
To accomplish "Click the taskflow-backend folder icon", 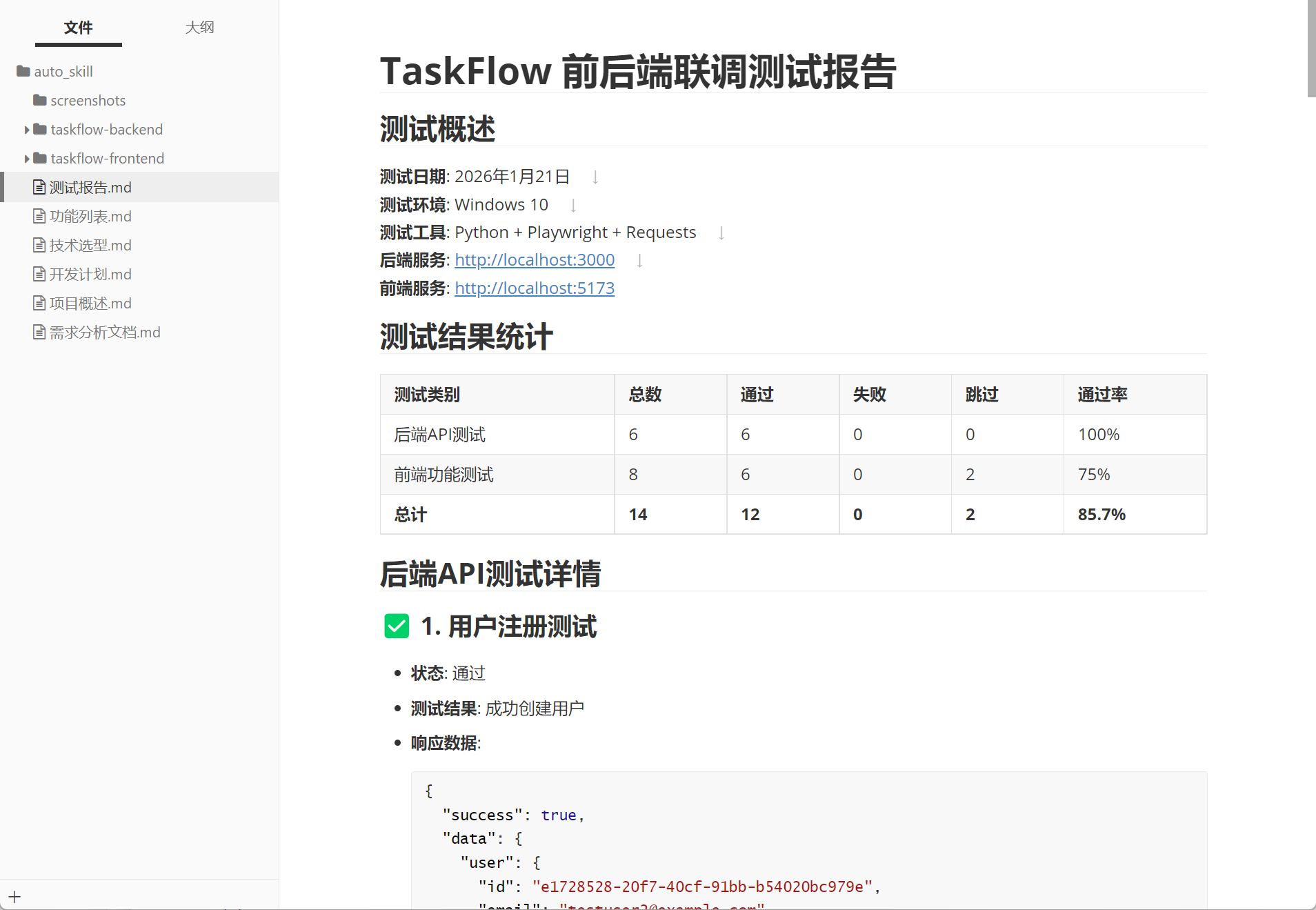I will tap(40, 129).
